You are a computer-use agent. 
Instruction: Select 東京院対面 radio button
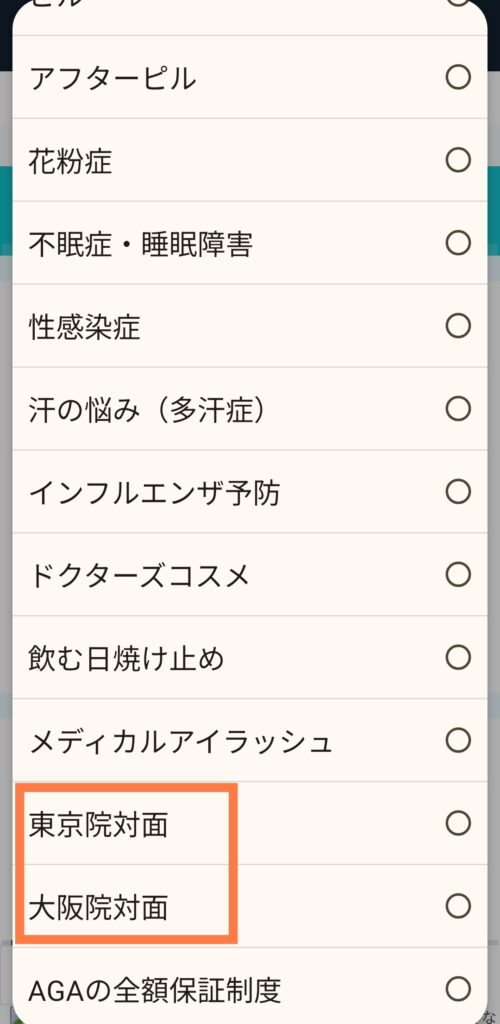pos(458,824)
